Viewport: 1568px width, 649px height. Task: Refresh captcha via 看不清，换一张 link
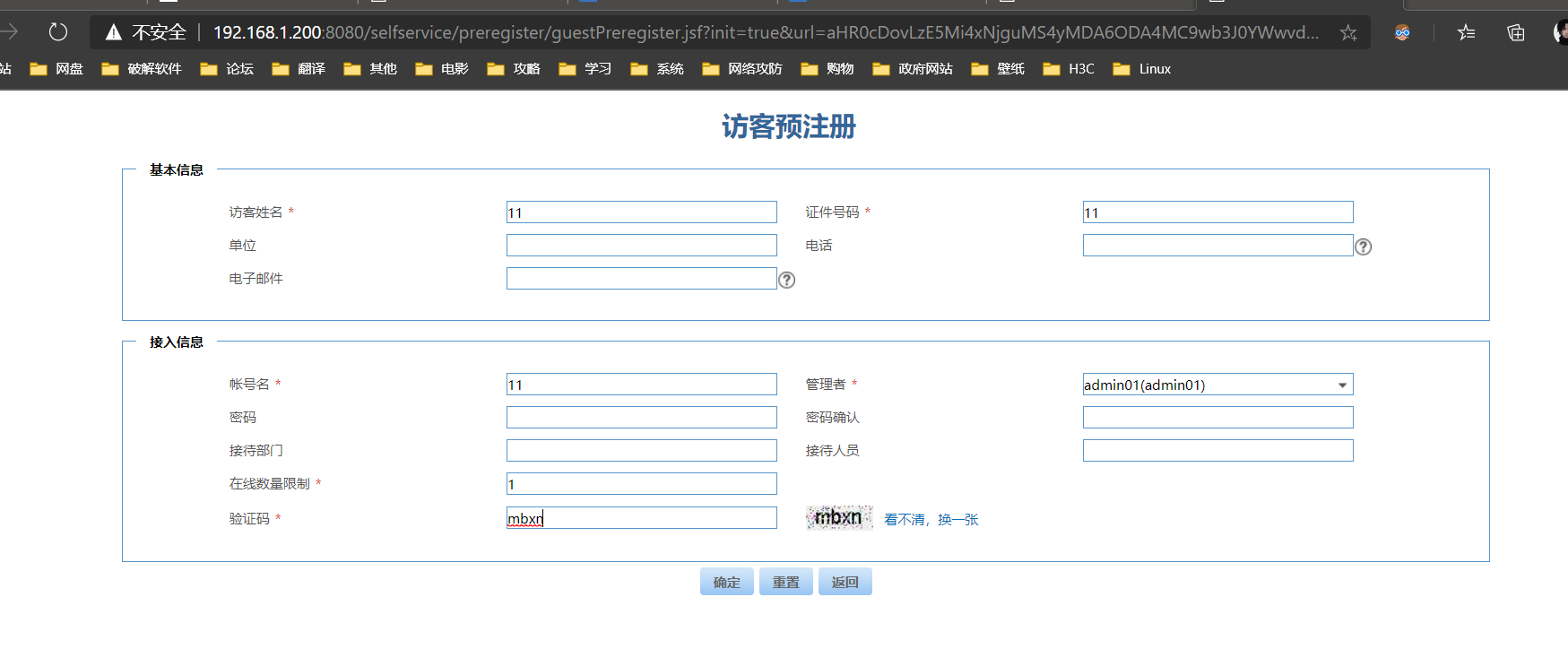pyautogui.click(x=931, y=520)
